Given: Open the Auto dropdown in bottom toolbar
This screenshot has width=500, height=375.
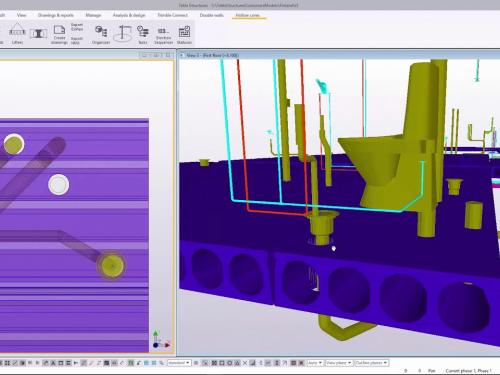Looking at the screenshot, I should pos(315,363).
